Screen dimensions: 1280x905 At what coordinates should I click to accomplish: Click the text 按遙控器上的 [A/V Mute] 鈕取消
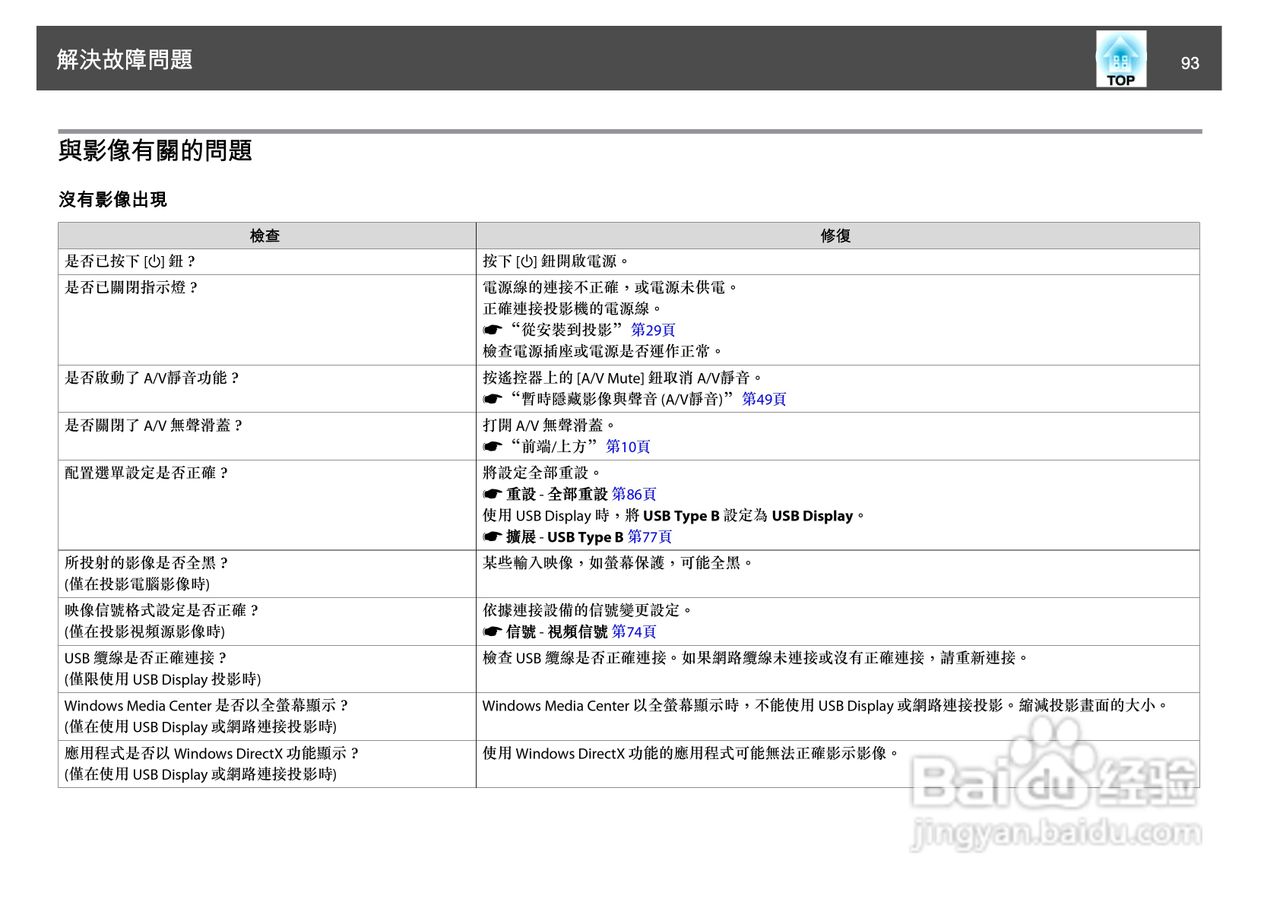pyautogui.click(x=588, y=378)
